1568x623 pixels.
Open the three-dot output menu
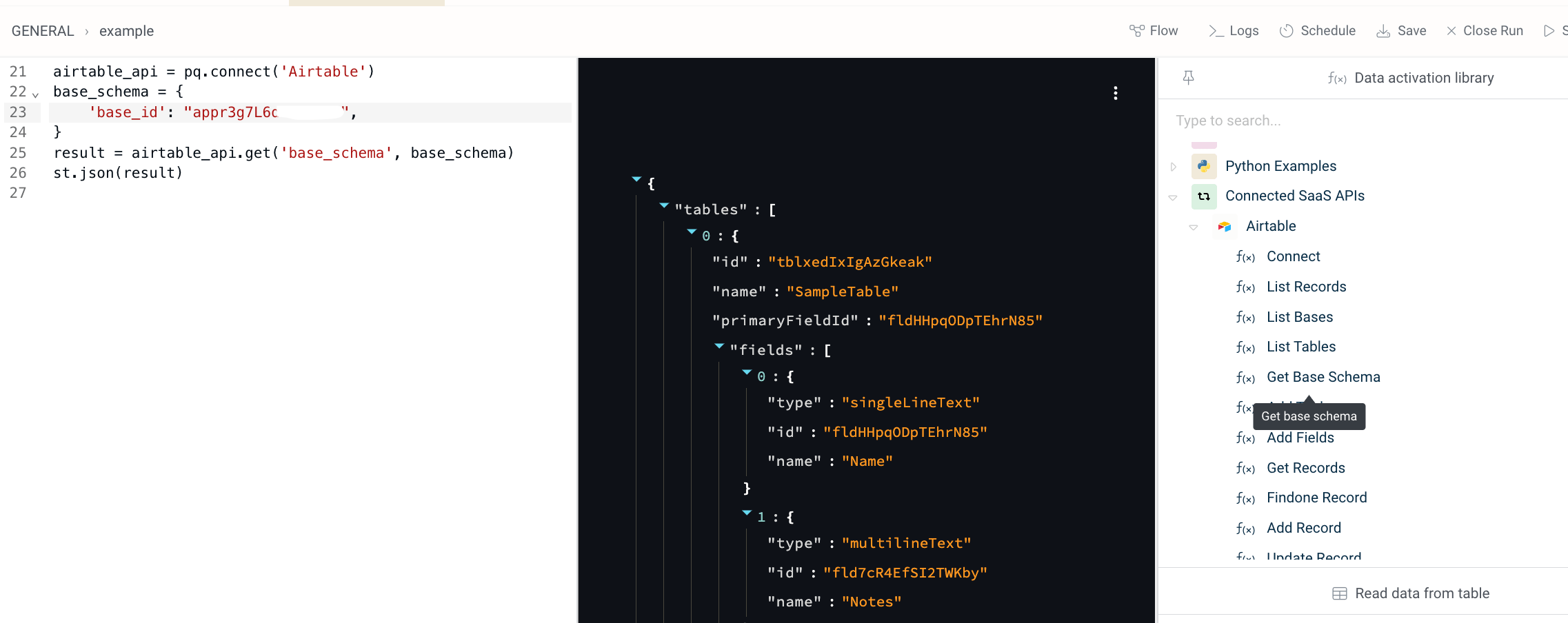(1116, 93)
